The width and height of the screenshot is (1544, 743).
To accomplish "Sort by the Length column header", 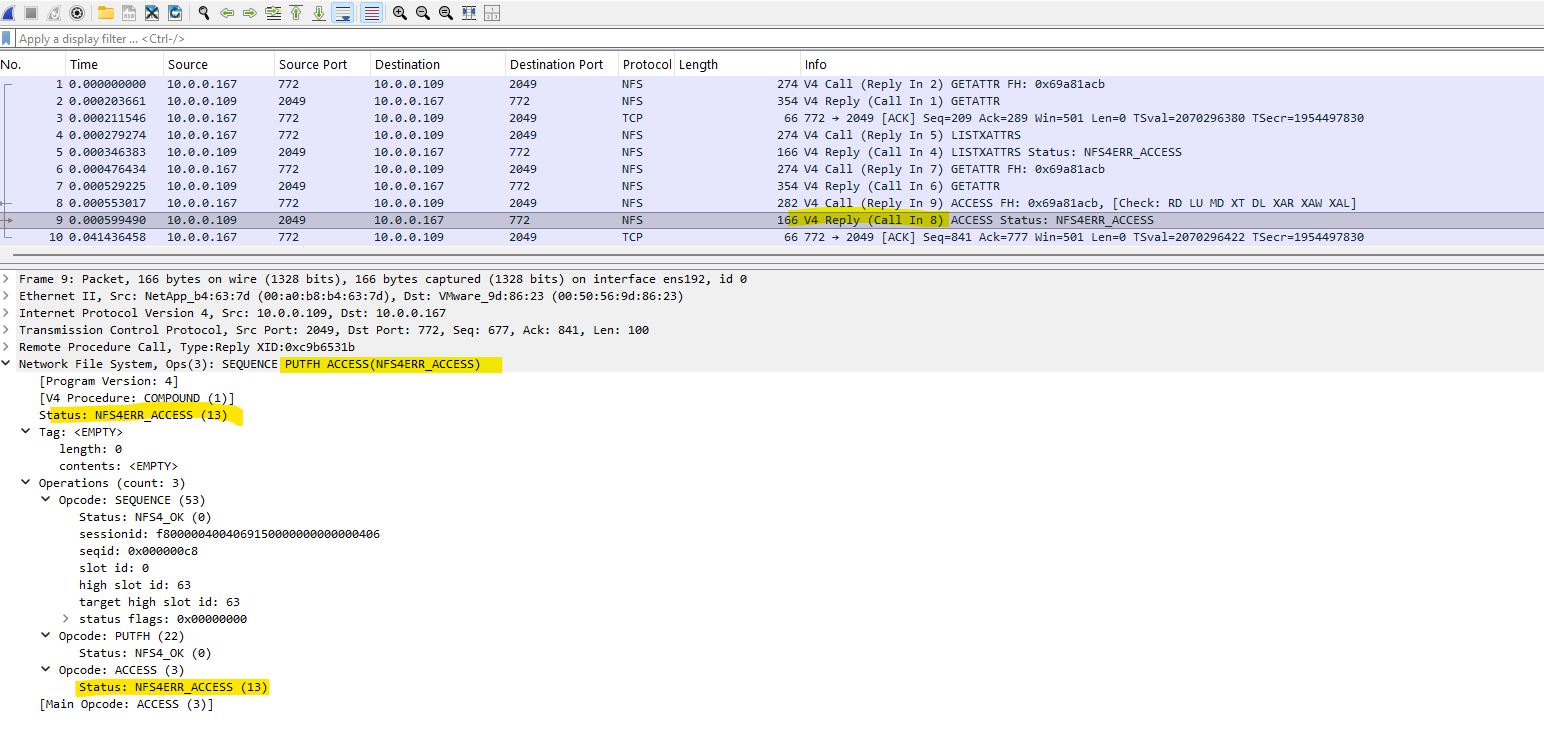I will click(x=737, y=65).
